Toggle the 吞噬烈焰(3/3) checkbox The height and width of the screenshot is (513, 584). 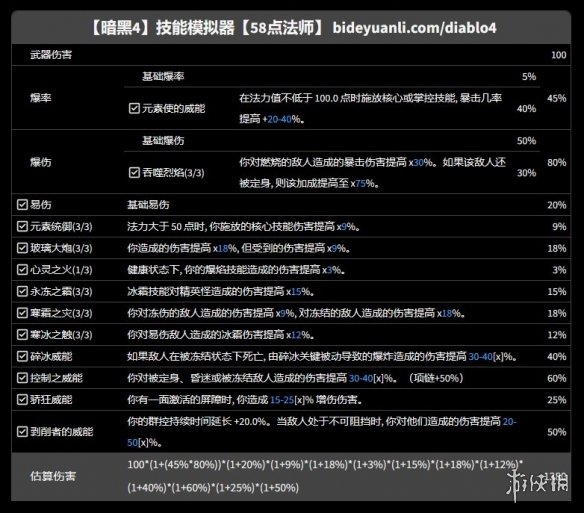coord(134,172)
